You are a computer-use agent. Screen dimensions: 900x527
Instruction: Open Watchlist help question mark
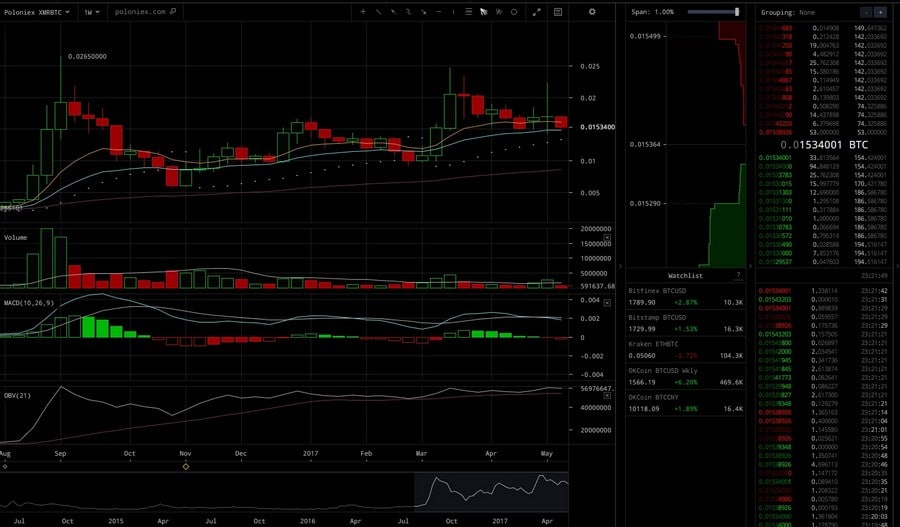pos(738,275)
